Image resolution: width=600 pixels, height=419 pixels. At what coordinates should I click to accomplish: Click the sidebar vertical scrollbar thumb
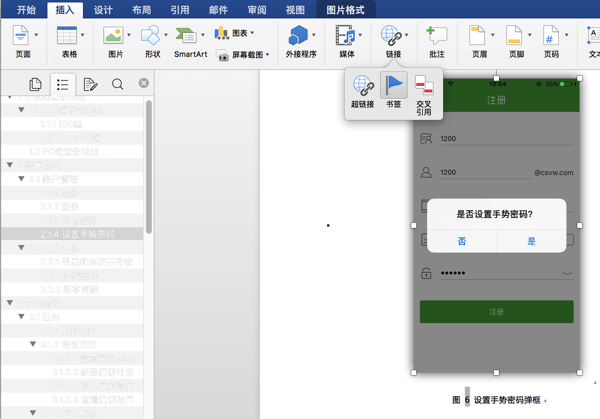tap(149, 167)
